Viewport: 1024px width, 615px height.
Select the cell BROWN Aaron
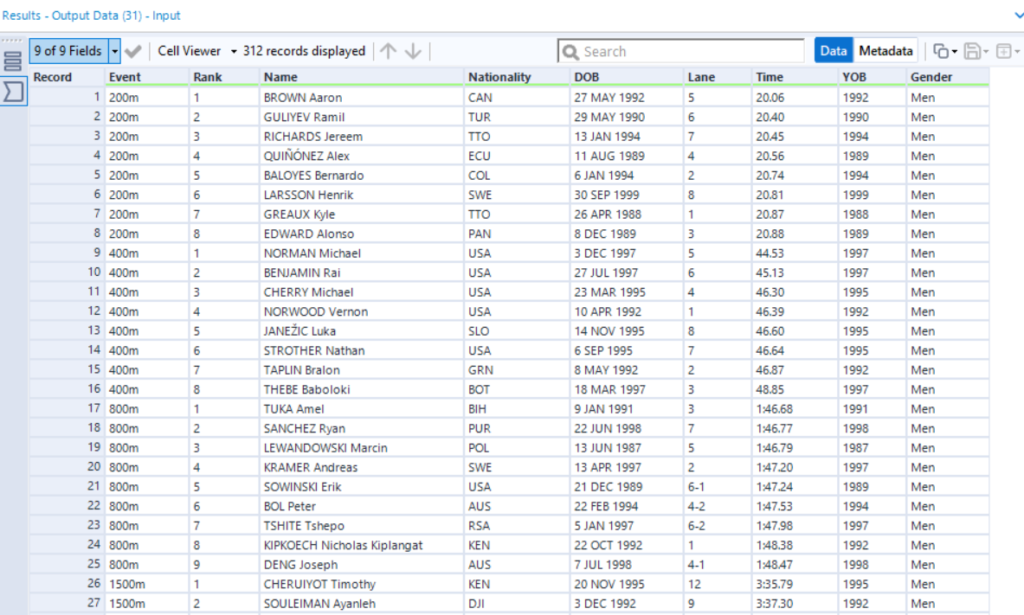(x=362, y=97)
